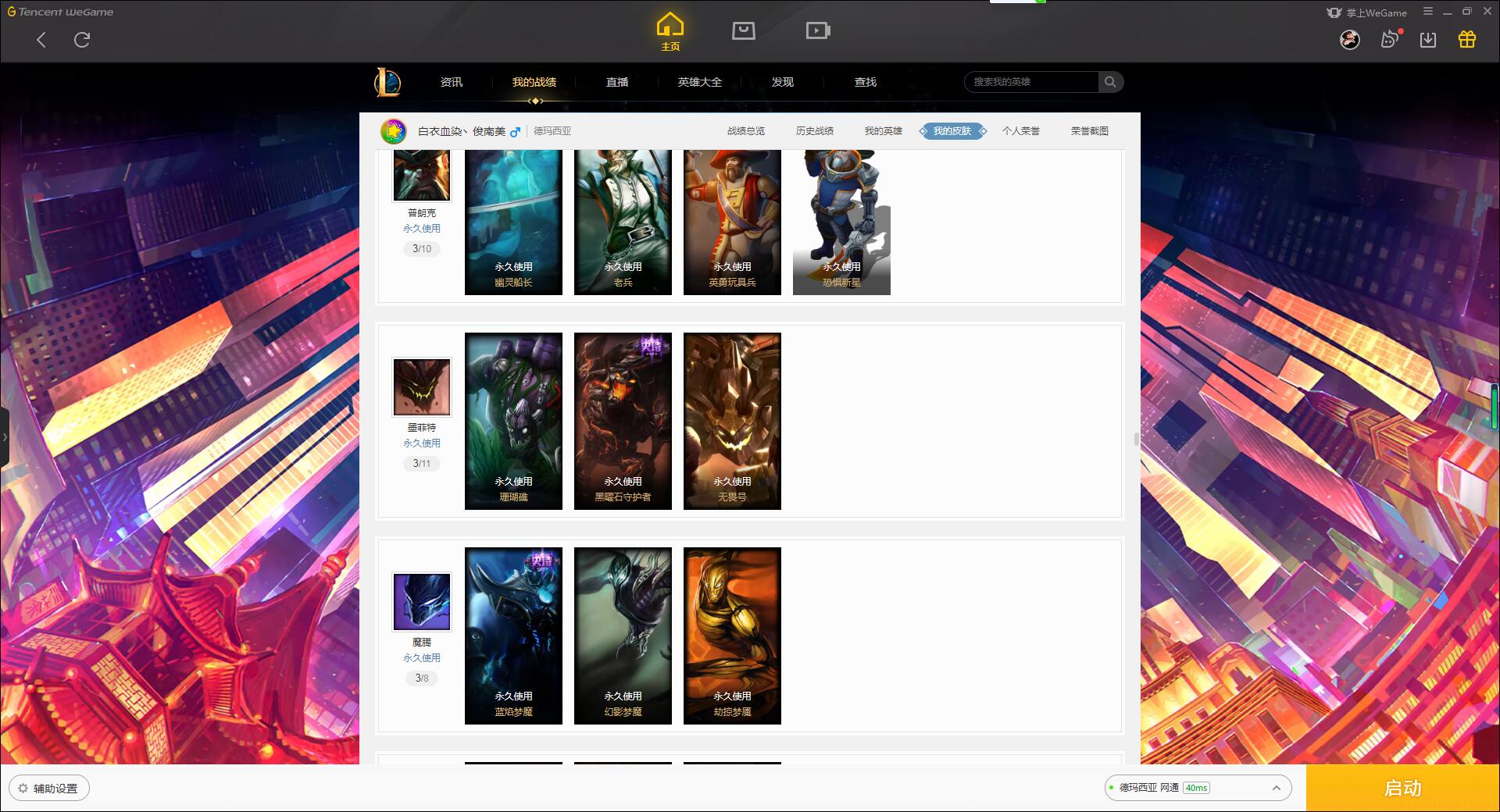Open the store icon in top bar
Viewport: 1500px width, 812px height.
(744, 30)
